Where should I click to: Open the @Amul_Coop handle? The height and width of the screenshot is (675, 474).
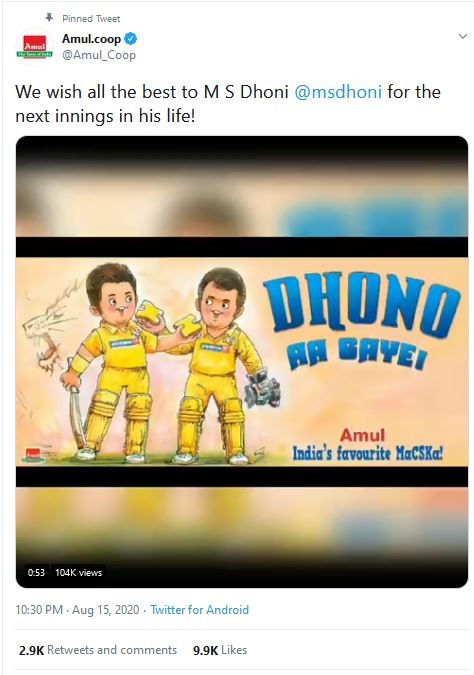99,55
